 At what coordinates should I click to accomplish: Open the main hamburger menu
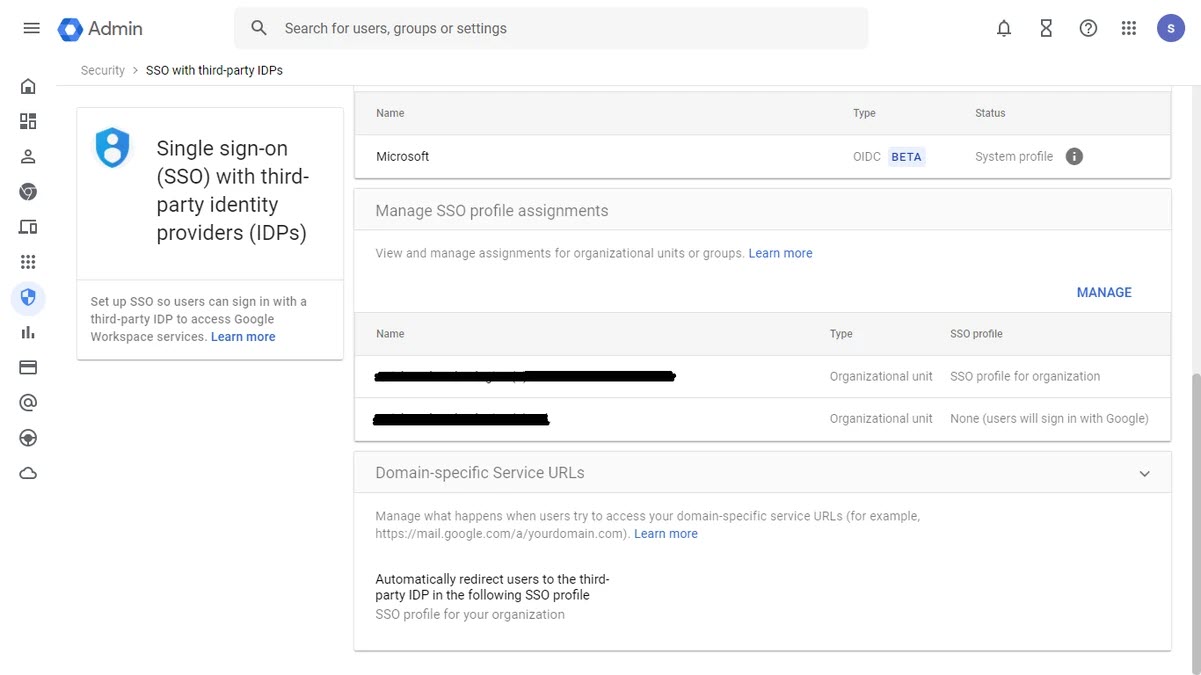(31, 28)
